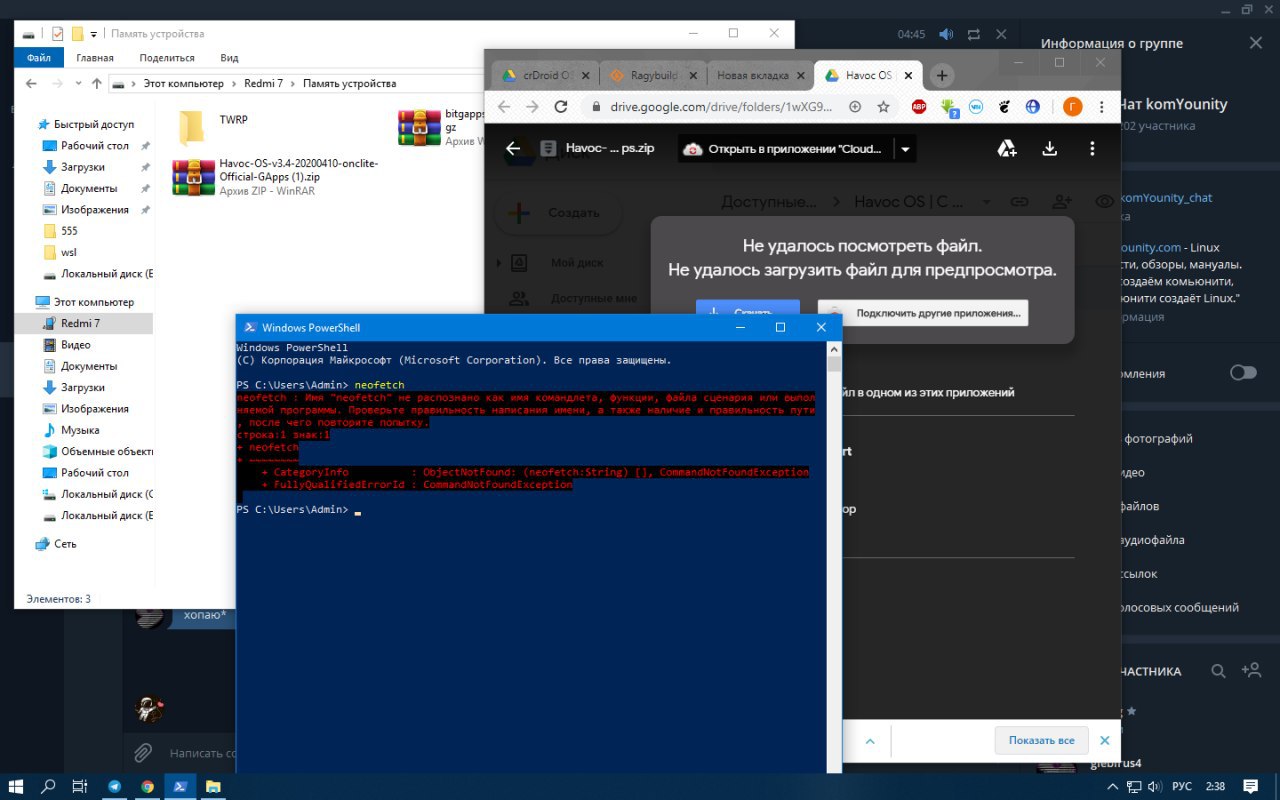Click the taskbar search icon
The width and height of the screenshot is (1280, 800).
tap(48, 787)
